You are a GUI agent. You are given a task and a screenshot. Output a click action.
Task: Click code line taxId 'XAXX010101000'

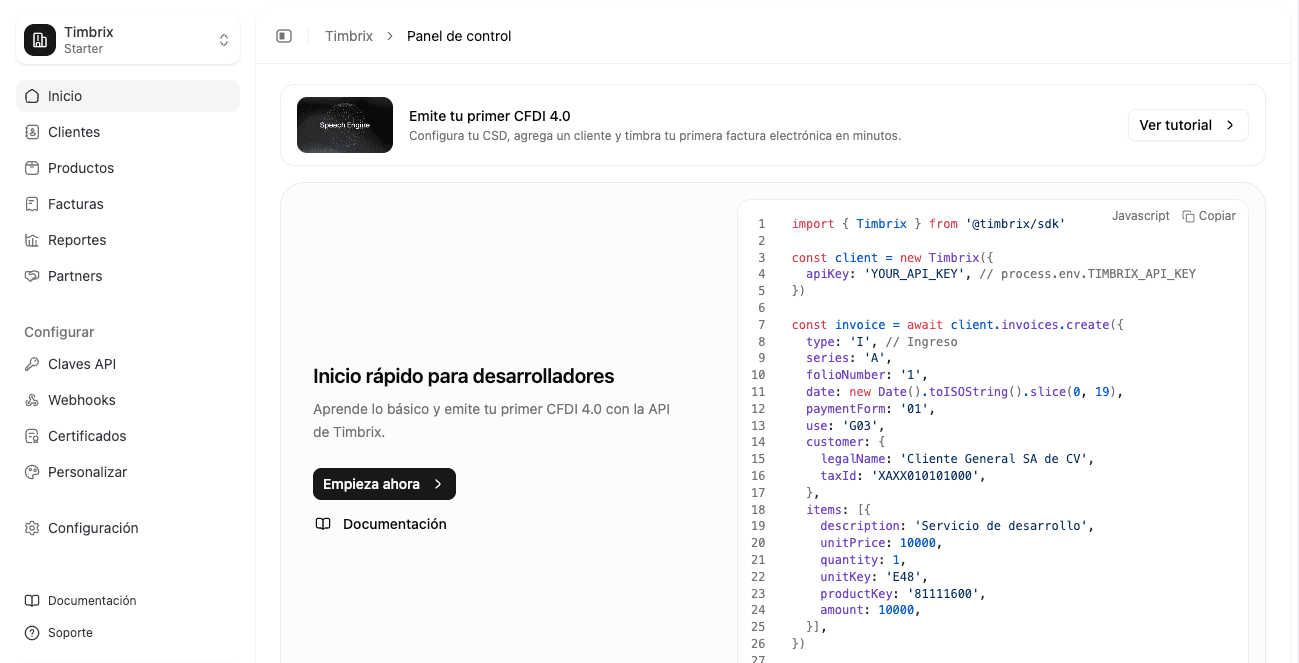(x=903, y=476)
